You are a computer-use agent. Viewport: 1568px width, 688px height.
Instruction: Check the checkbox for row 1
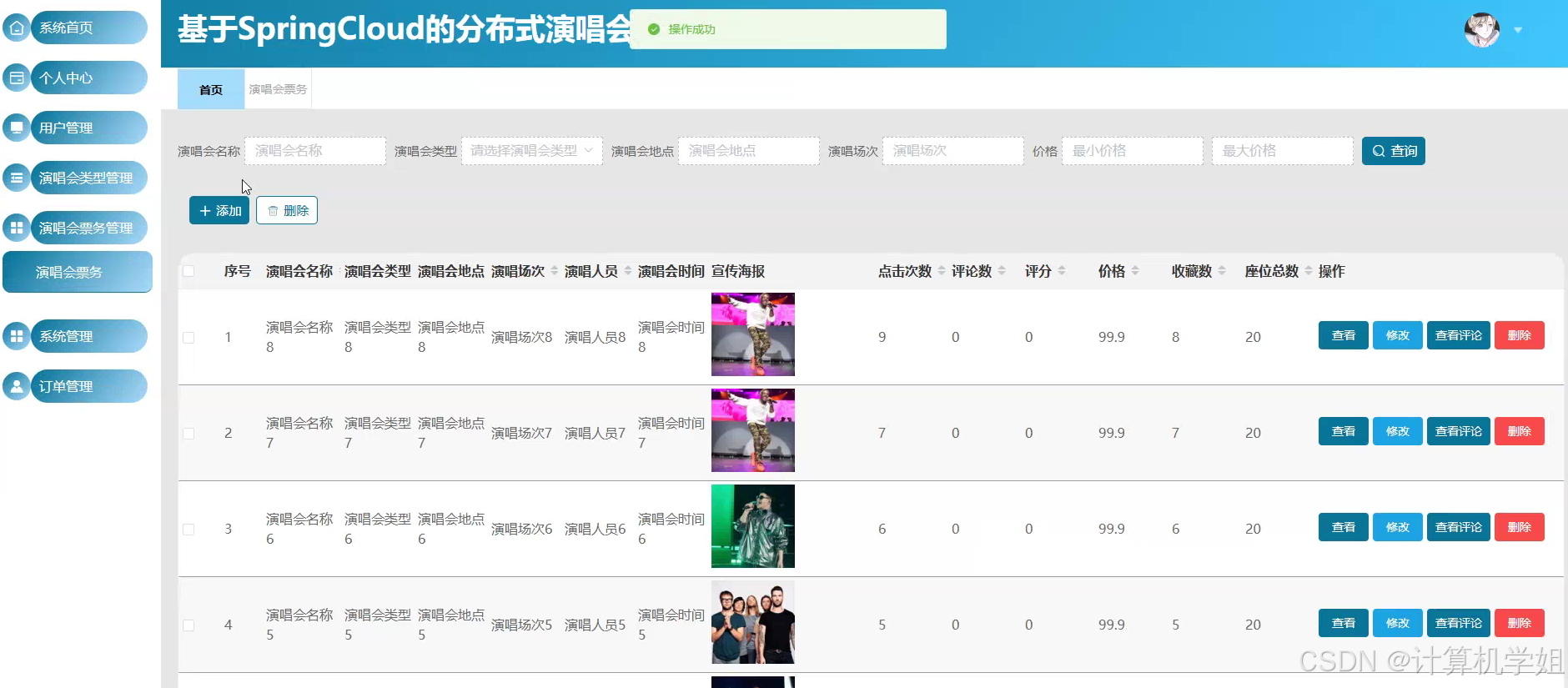point(188,338)
